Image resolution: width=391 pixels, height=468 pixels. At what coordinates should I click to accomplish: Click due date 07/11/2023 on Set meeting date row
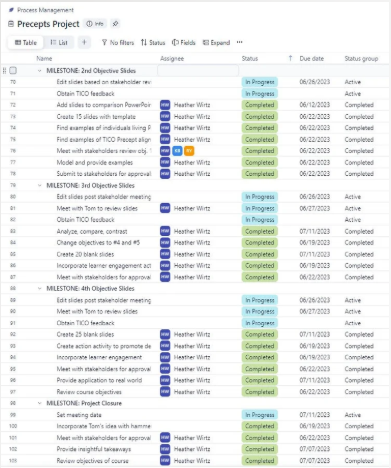(x=315, y=415)
